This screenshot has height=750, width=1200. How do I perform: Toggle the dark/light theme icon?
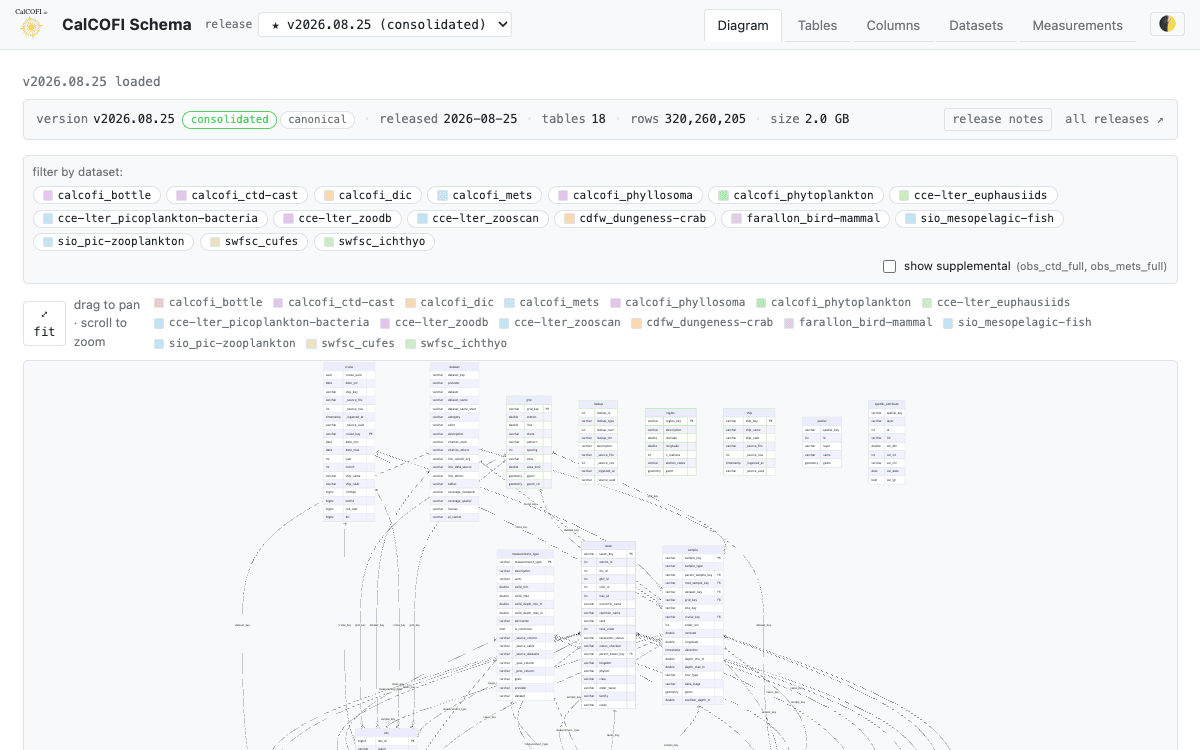[x=1167, y=24]
